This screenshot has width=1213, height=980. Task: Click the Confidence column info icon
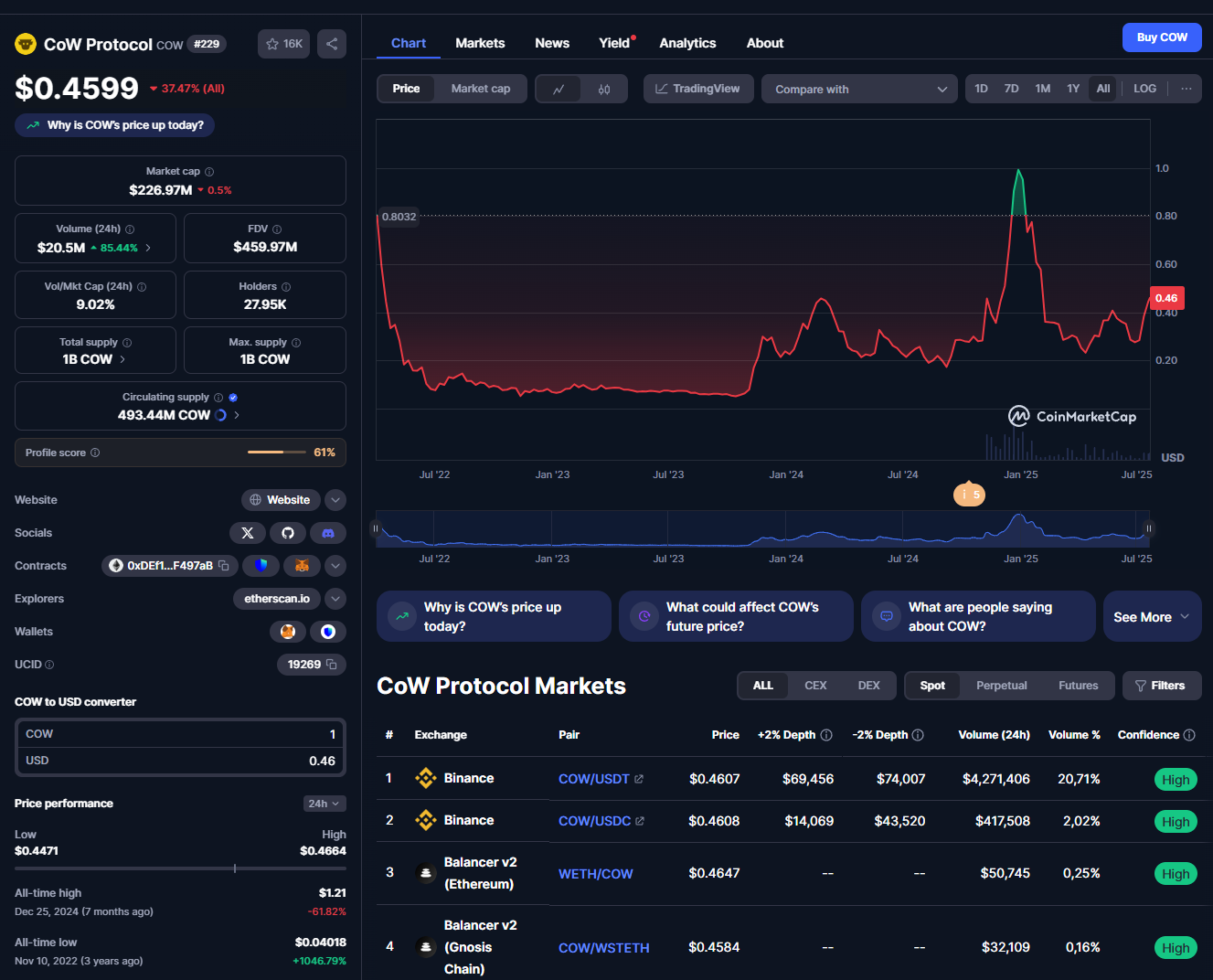[x=1189, y=735]
